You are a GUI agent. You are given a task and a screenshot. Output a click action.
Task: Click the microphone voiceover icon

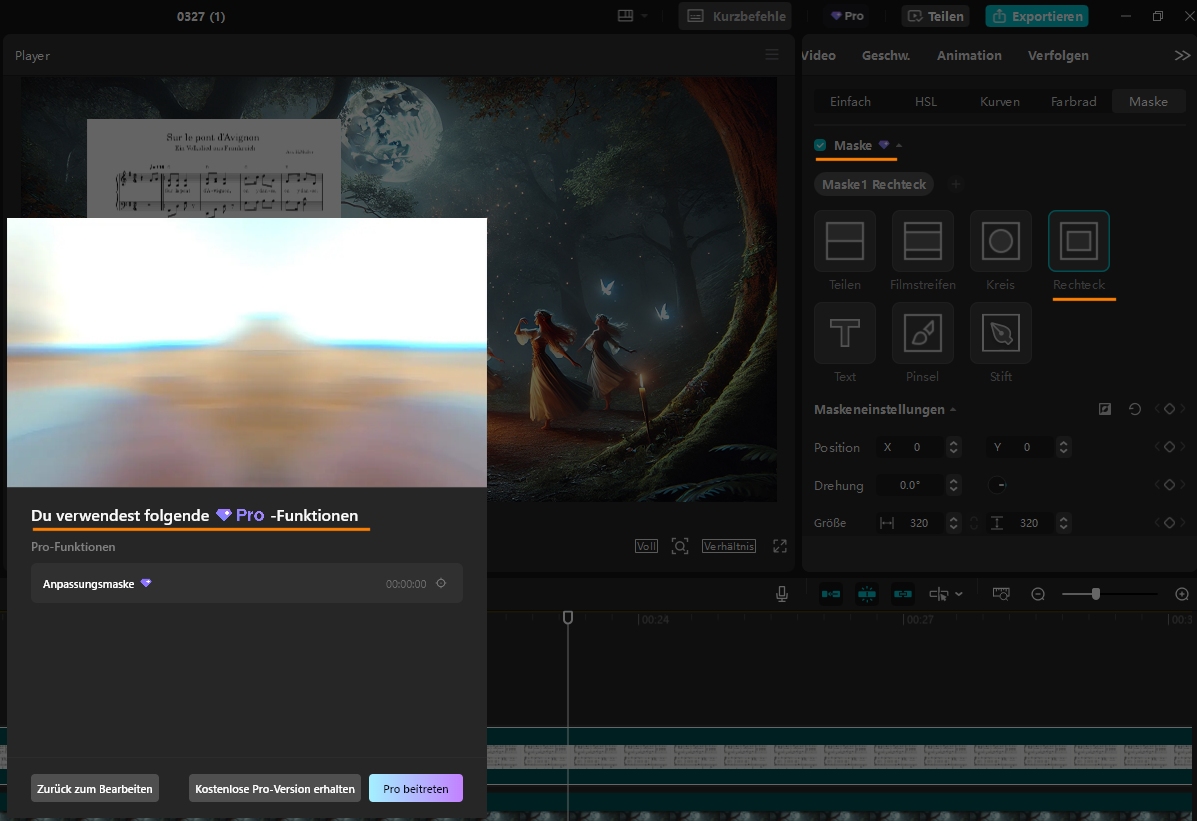782,594
